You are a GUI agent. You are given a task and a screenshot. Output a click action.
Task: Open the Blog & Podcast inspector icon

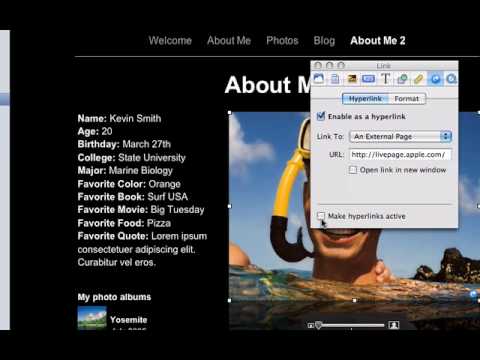click(368, 79)
